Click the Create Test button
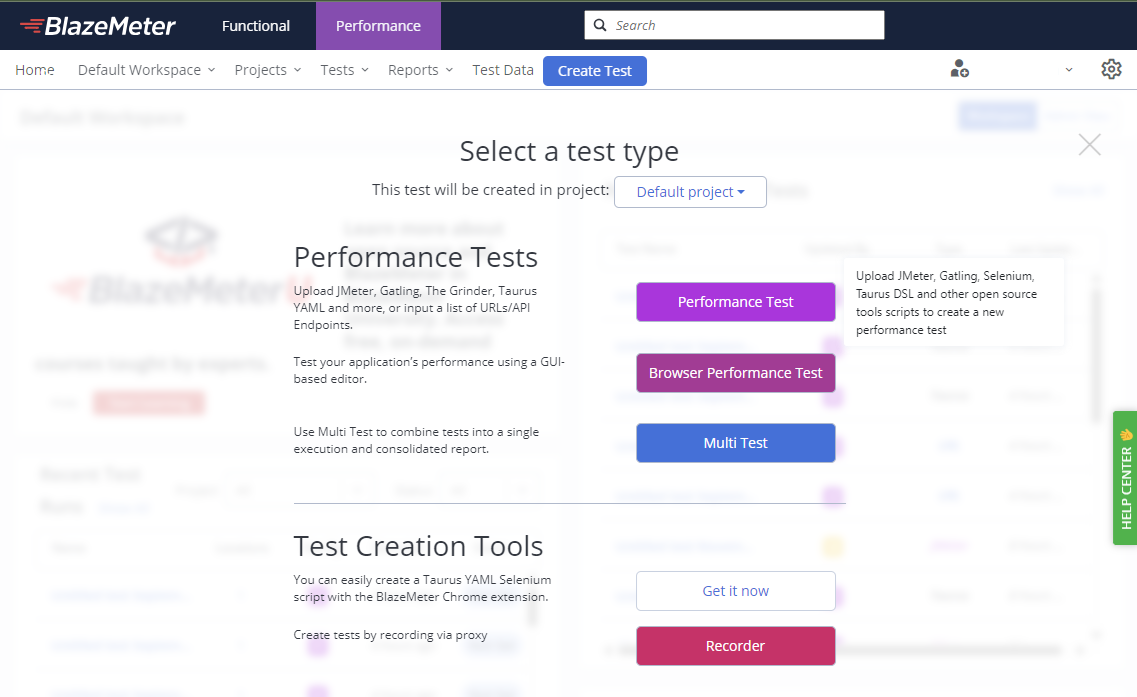 point(595,71)
